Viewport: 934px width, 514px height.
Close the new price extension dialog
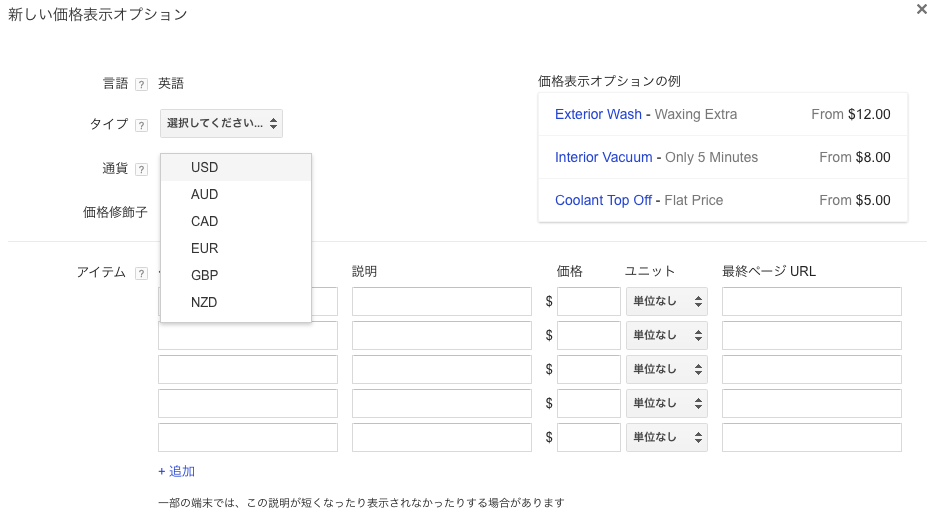tap(921, 9)
